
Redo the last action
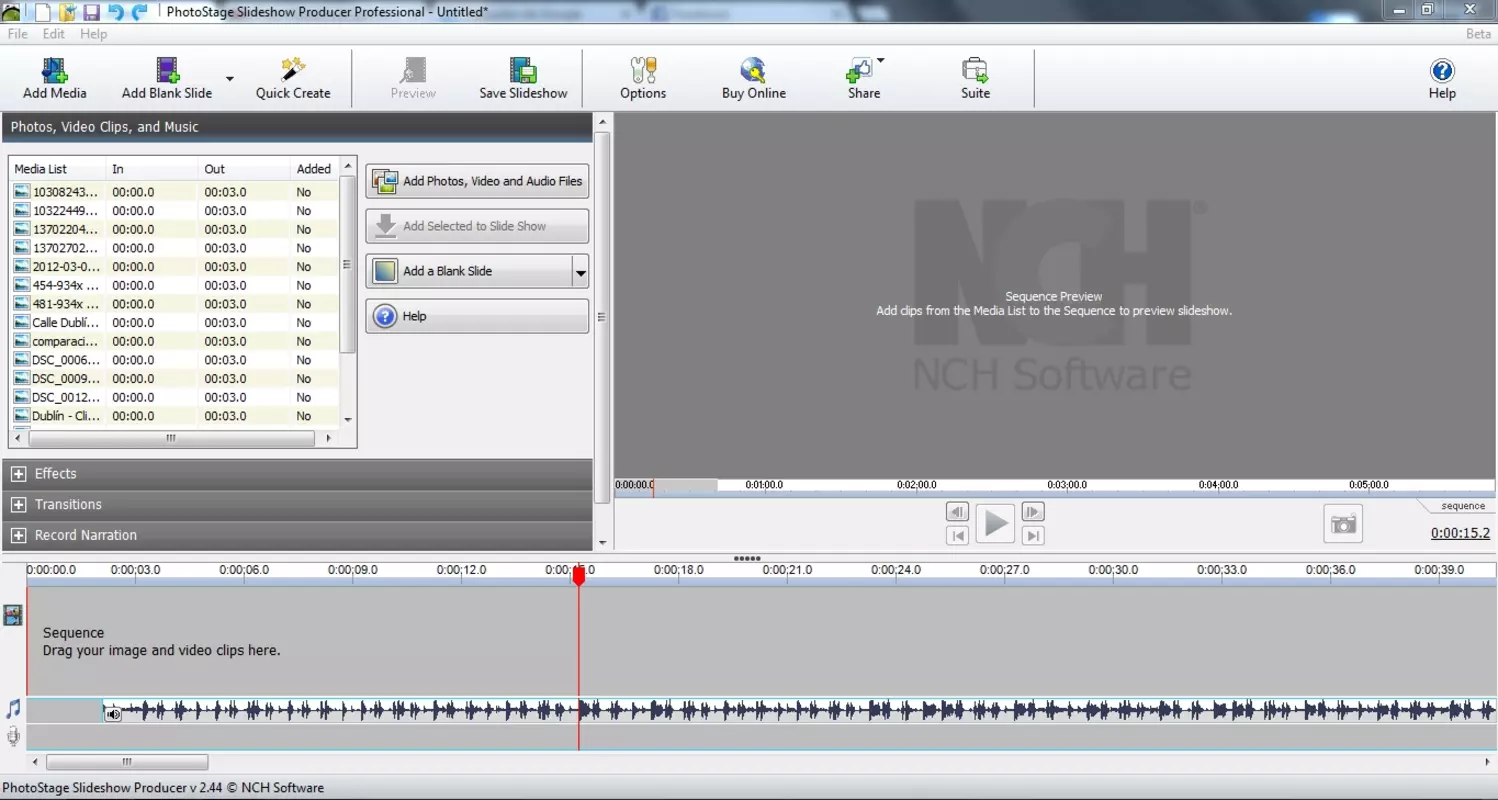[139, 12]
